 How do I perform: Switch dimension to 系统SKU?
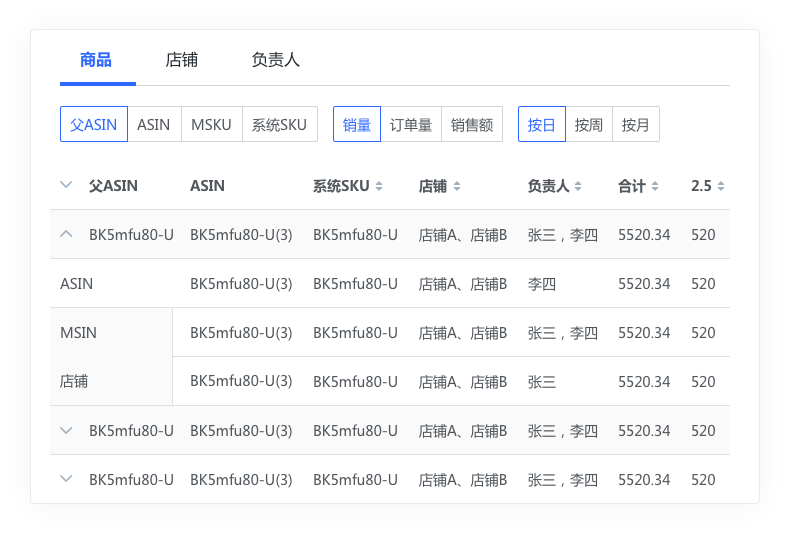pyautogui.click(x=279, y=125)
